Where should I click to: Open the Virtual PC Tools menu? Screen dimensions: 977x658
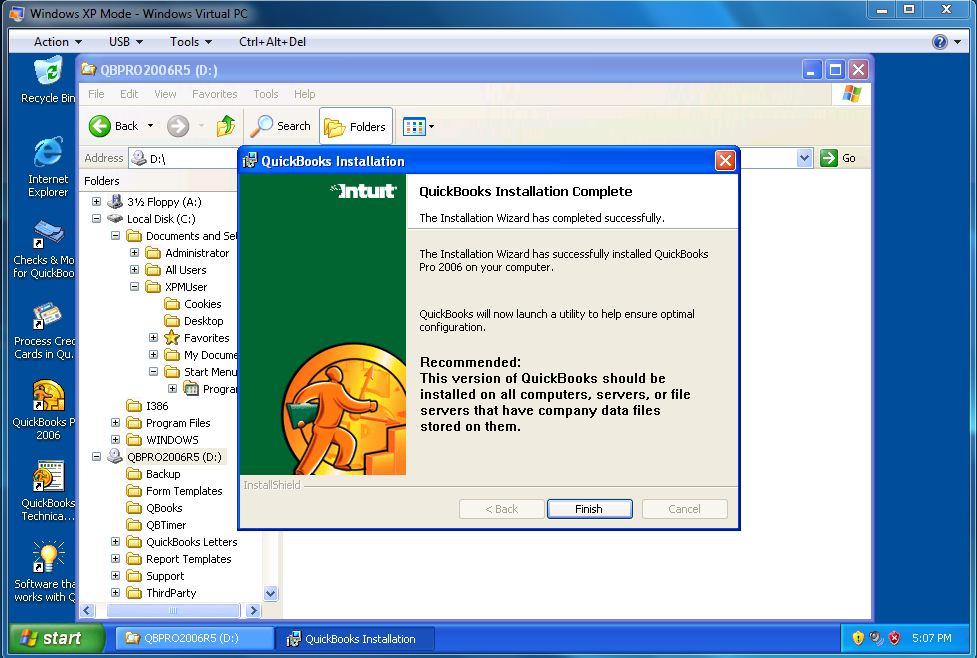click(x=191, y=42)
